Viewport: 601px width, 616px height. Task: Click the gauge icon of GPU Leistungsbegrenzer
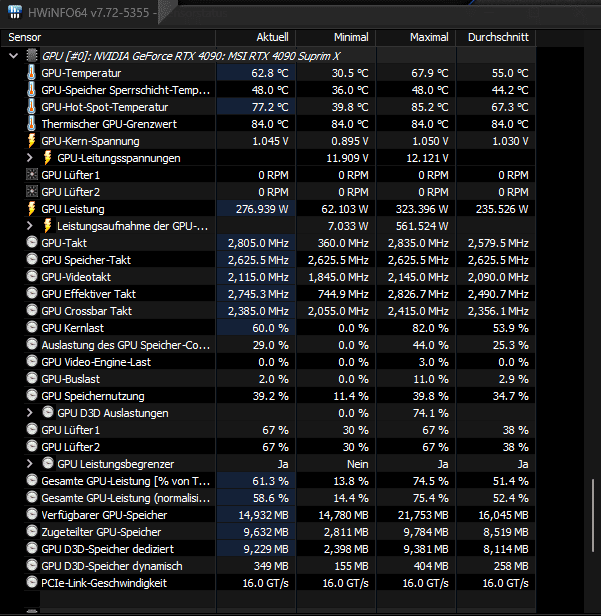coord(48,463)
